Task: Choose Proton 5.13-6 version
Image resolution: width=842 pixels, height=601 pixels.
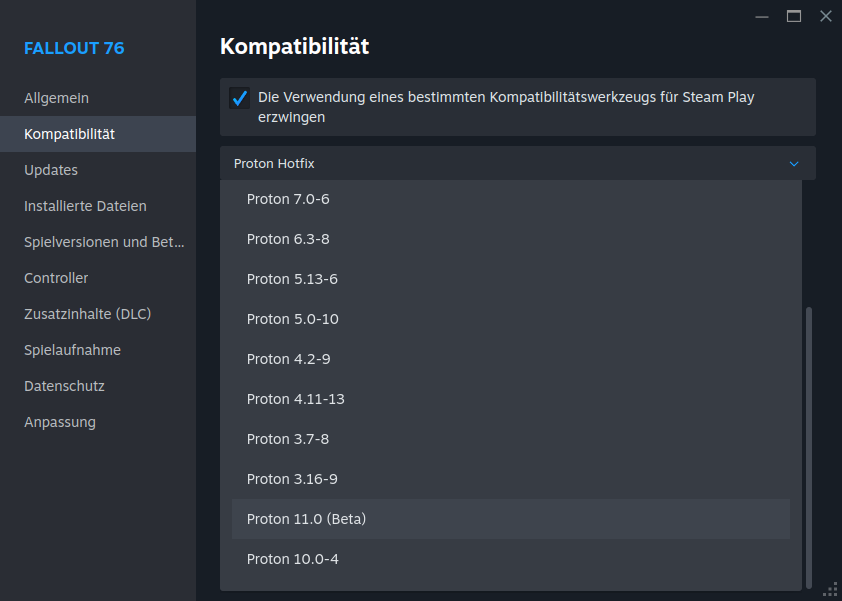Action: [x=292, y=279]
